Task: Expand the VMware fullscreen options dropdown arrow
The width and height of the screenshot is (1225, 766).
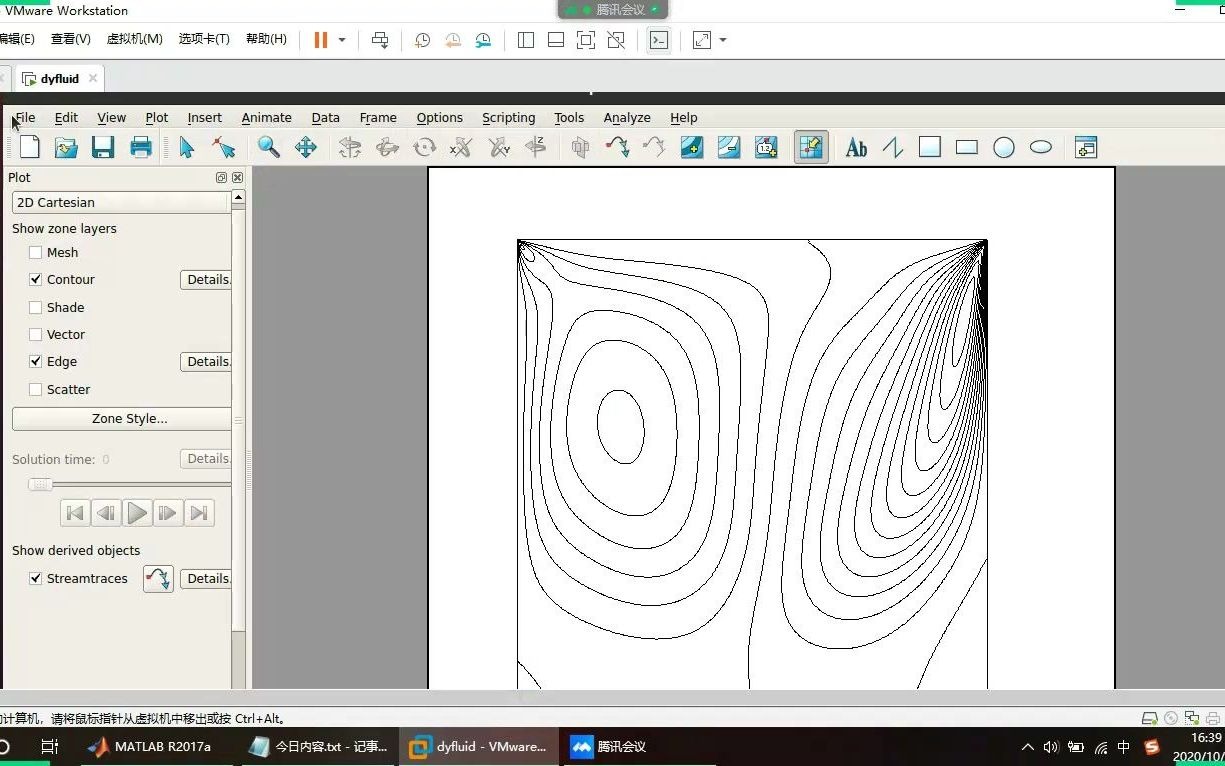Action: tap(723, 40)
